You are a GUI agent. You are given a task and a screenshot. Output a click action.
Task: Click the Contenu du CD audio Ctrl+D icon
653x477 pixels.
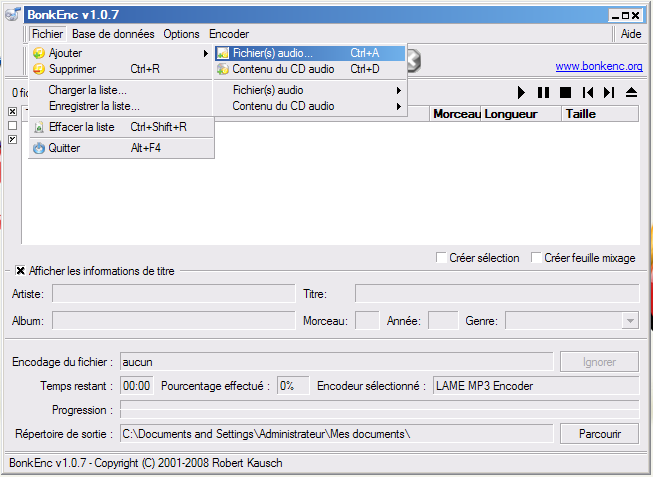(223, 69)
